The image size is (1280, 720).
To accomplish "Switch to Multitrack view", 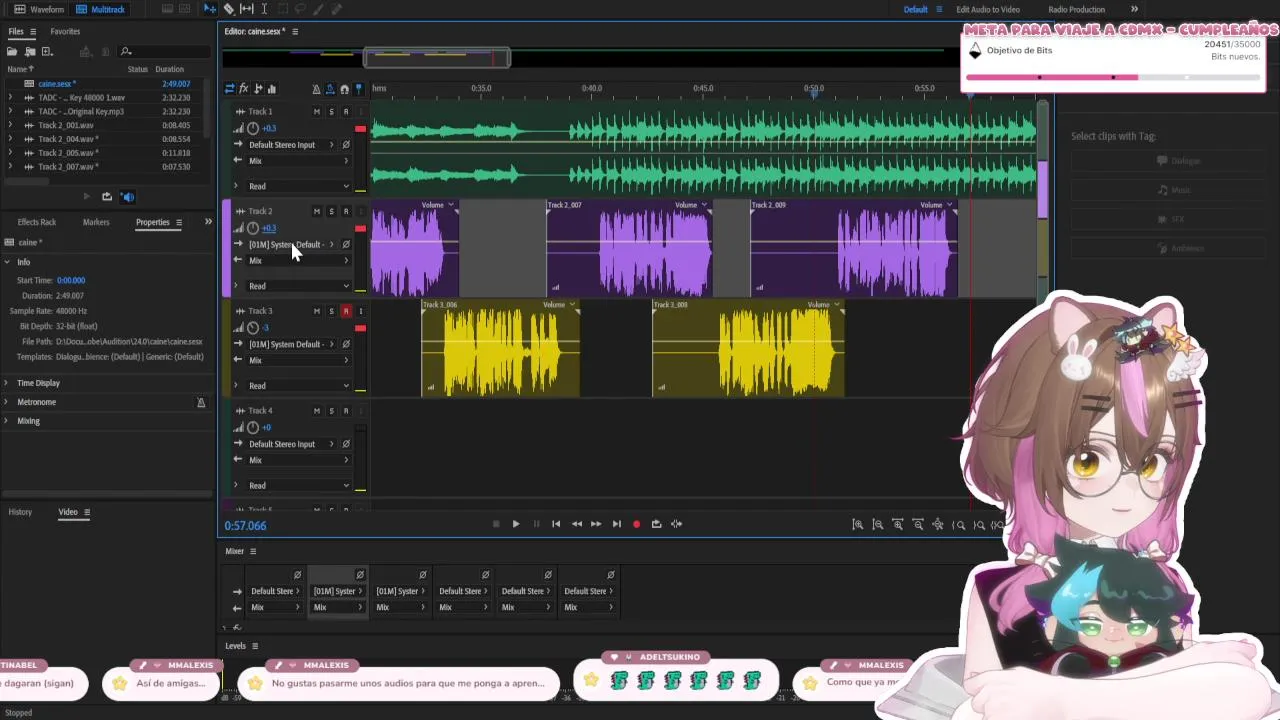I will [100, 9].
